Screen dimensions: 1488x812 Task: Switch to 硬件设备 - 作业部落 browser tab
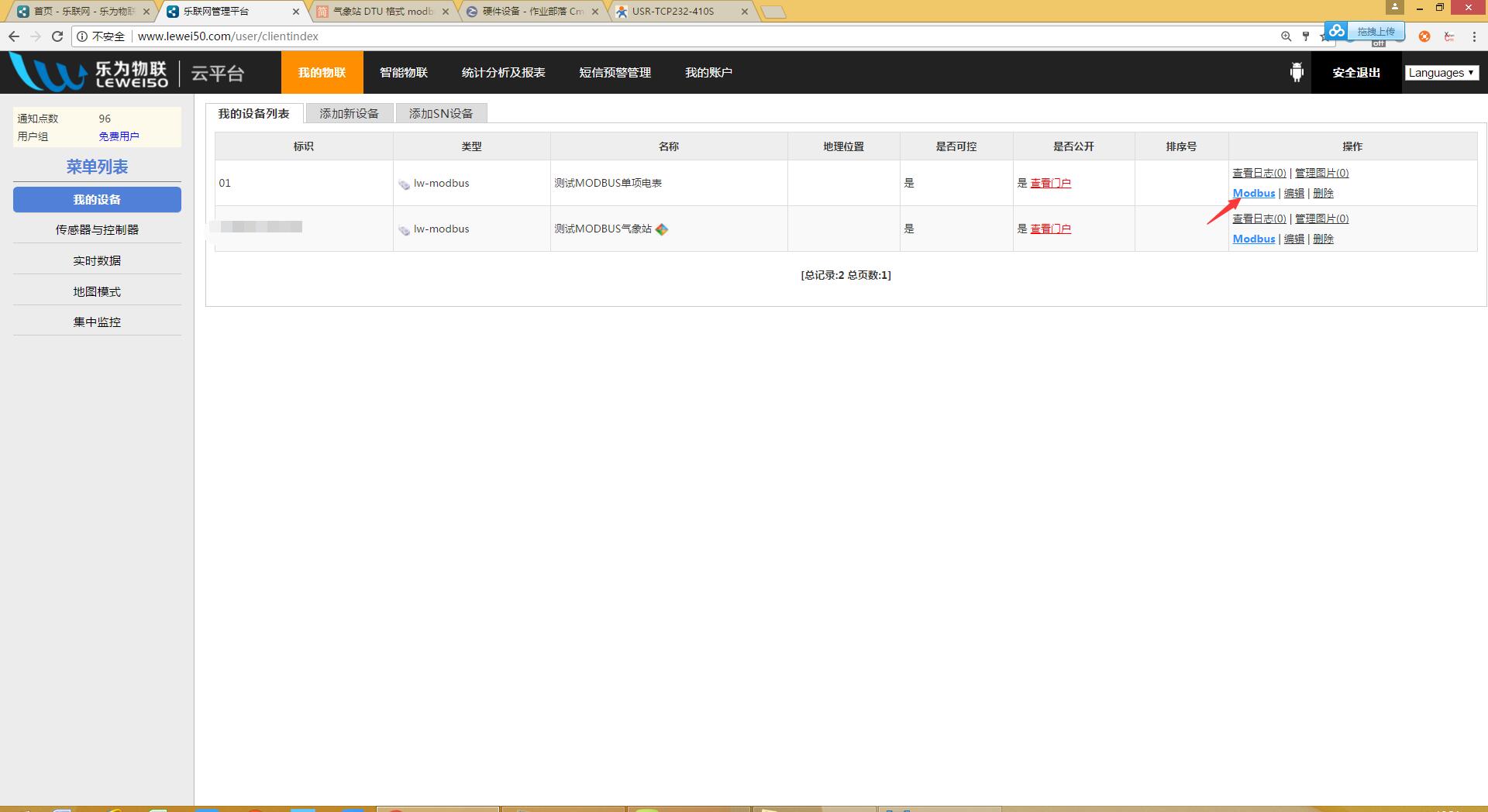533,12
